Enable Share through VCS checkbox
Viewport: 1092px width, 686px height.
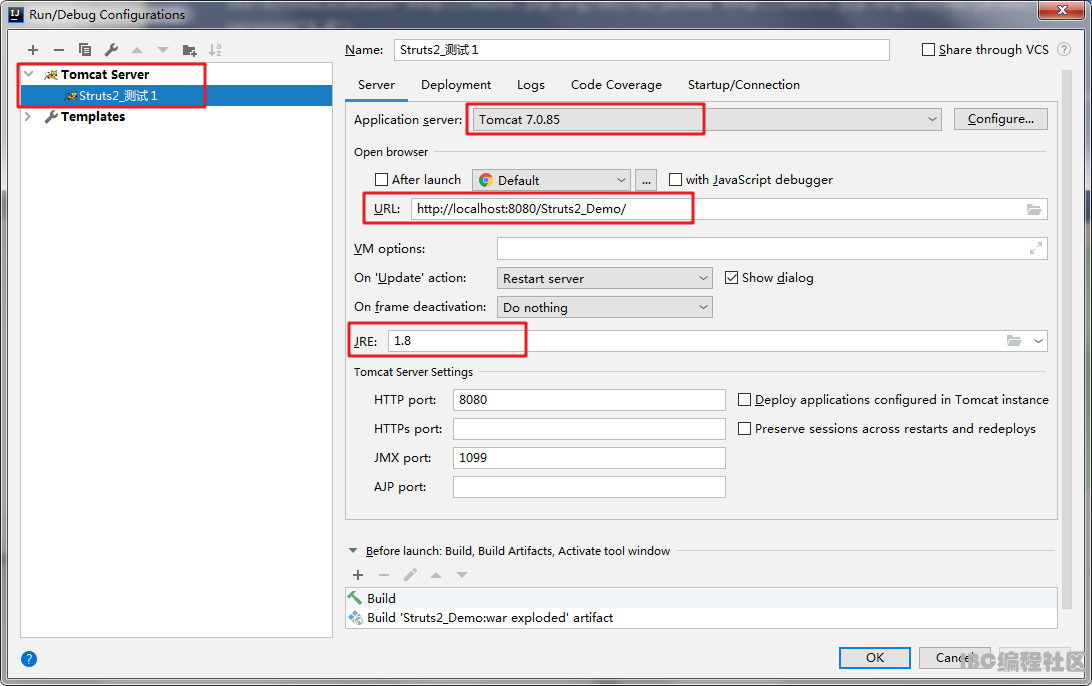928,49
